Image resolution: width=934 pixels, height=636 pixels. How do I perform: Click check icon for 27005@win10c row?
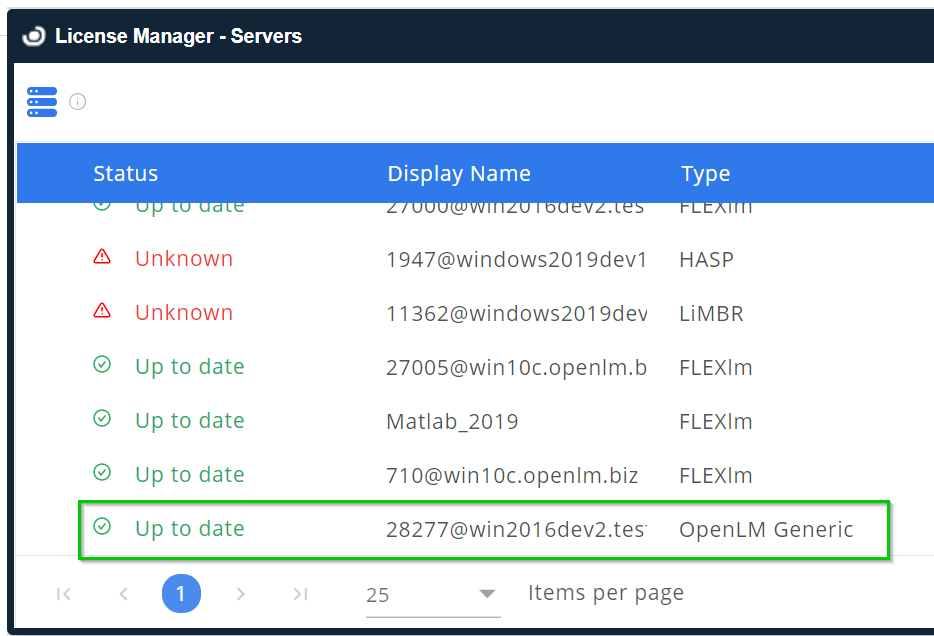tap(102, 366)
